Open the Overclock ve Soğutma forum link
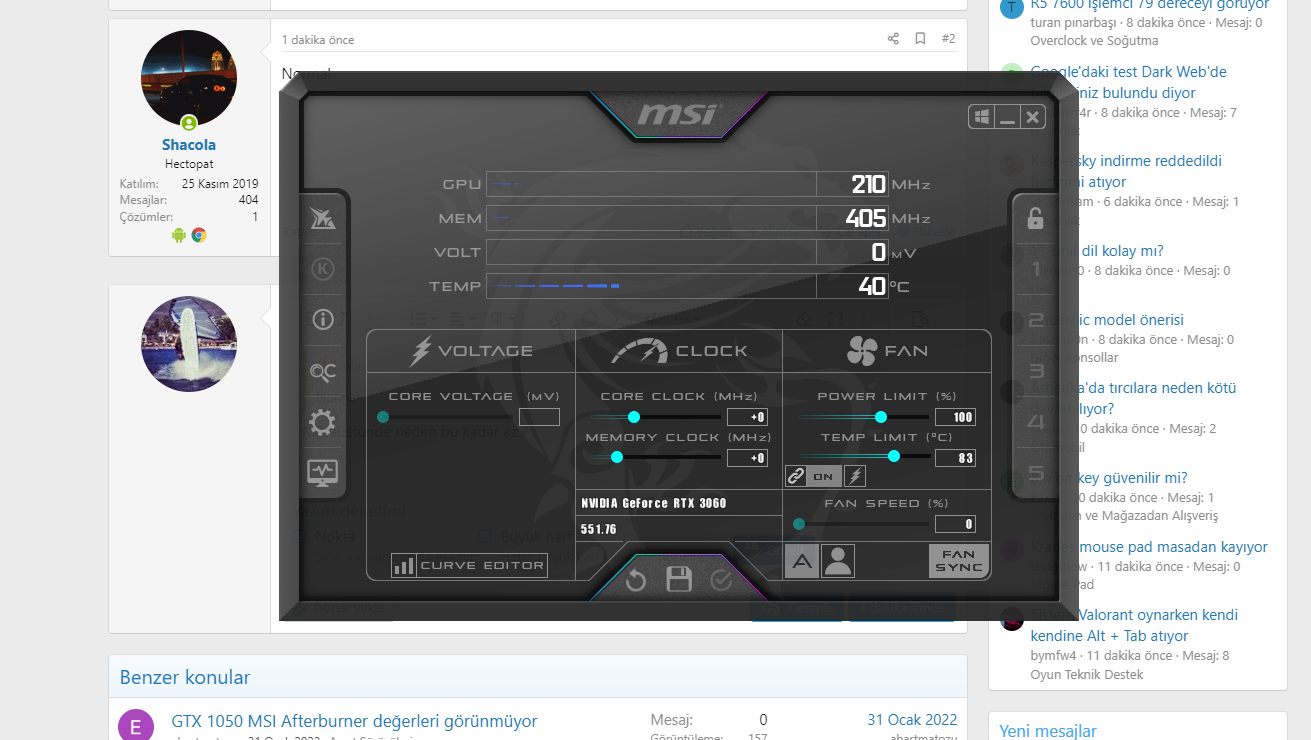Image resolution: width=1311 pixels, height=740 pixels. (x=1094, y=41)
